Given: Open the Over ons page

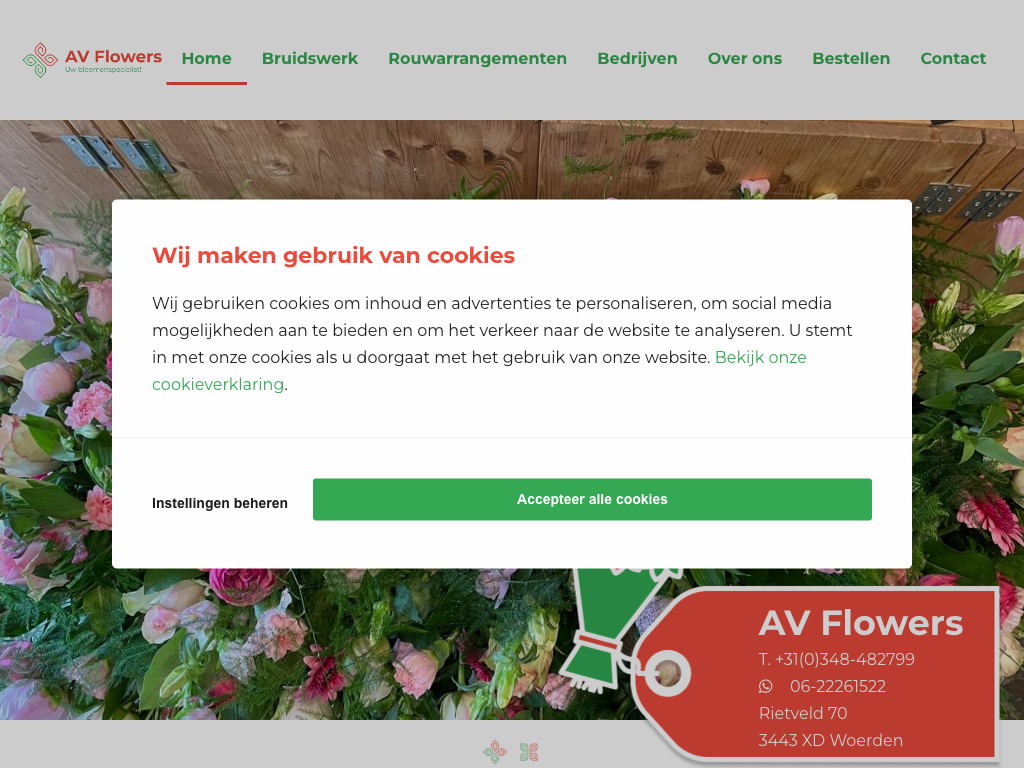Looking at the screenshot, I should [x=744, y=59].
